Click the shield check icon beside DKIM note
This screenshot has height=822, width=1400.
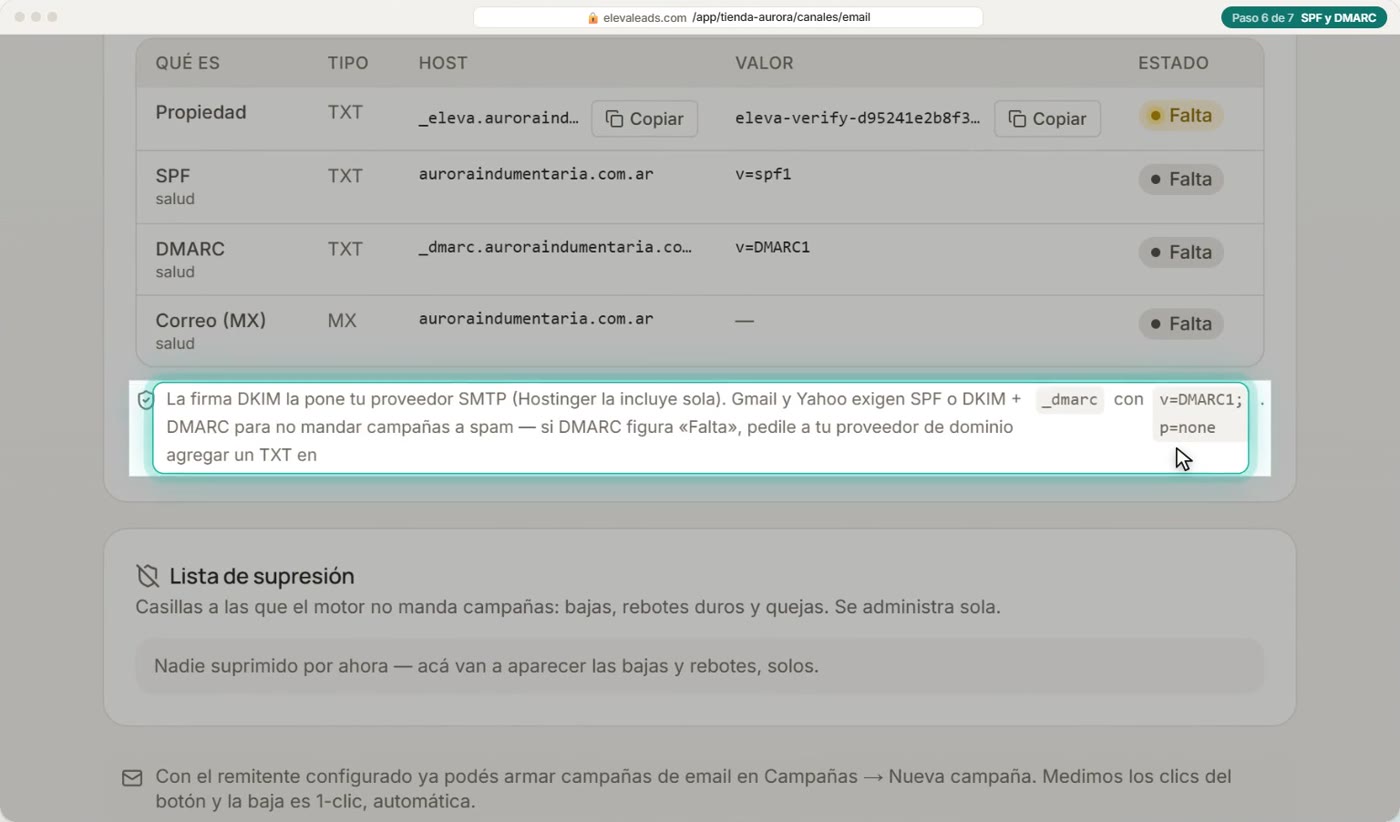click(x=146, y=400)
